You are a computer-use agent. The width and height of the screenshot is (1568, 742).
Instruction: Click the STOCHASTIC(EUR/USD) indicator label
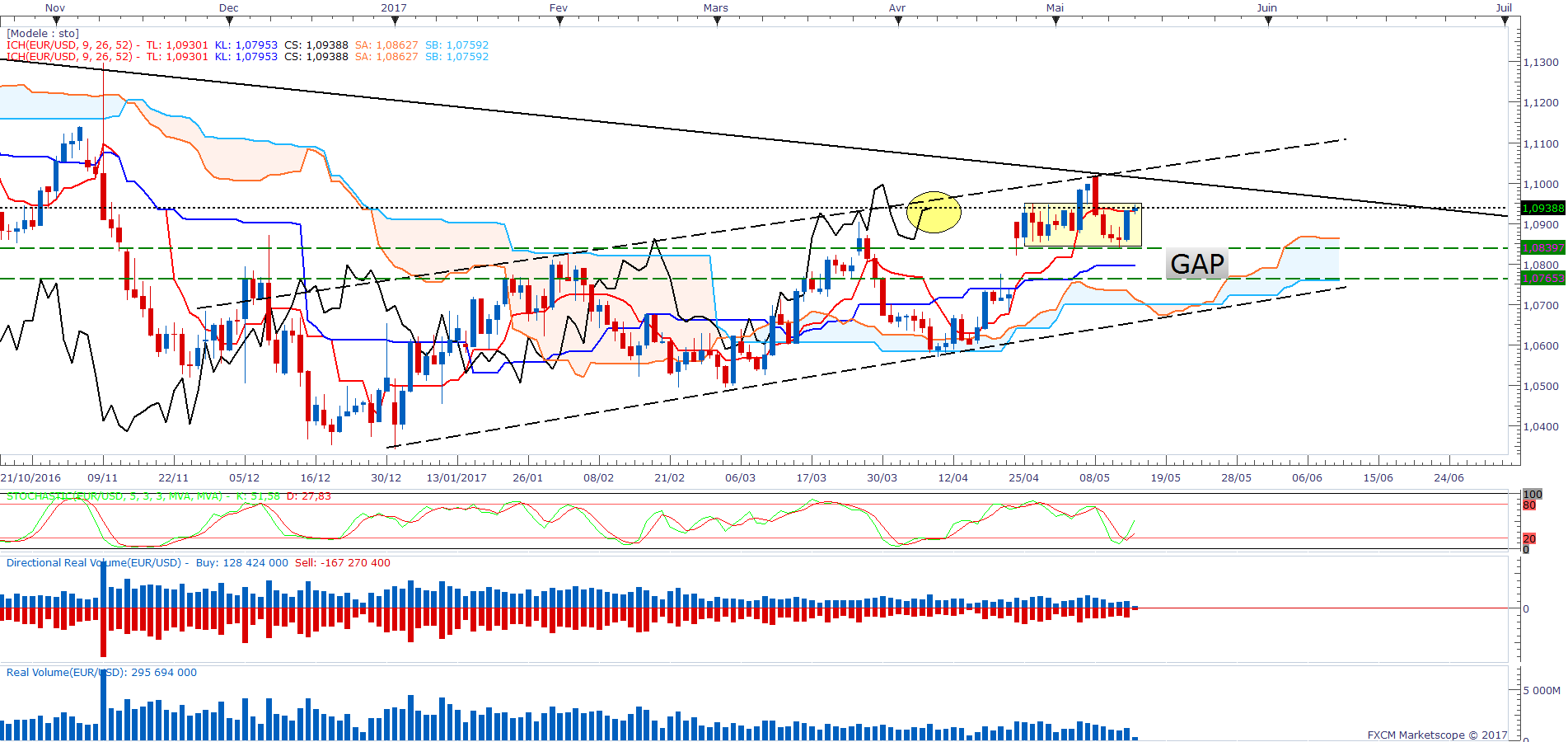coord(115,496)
